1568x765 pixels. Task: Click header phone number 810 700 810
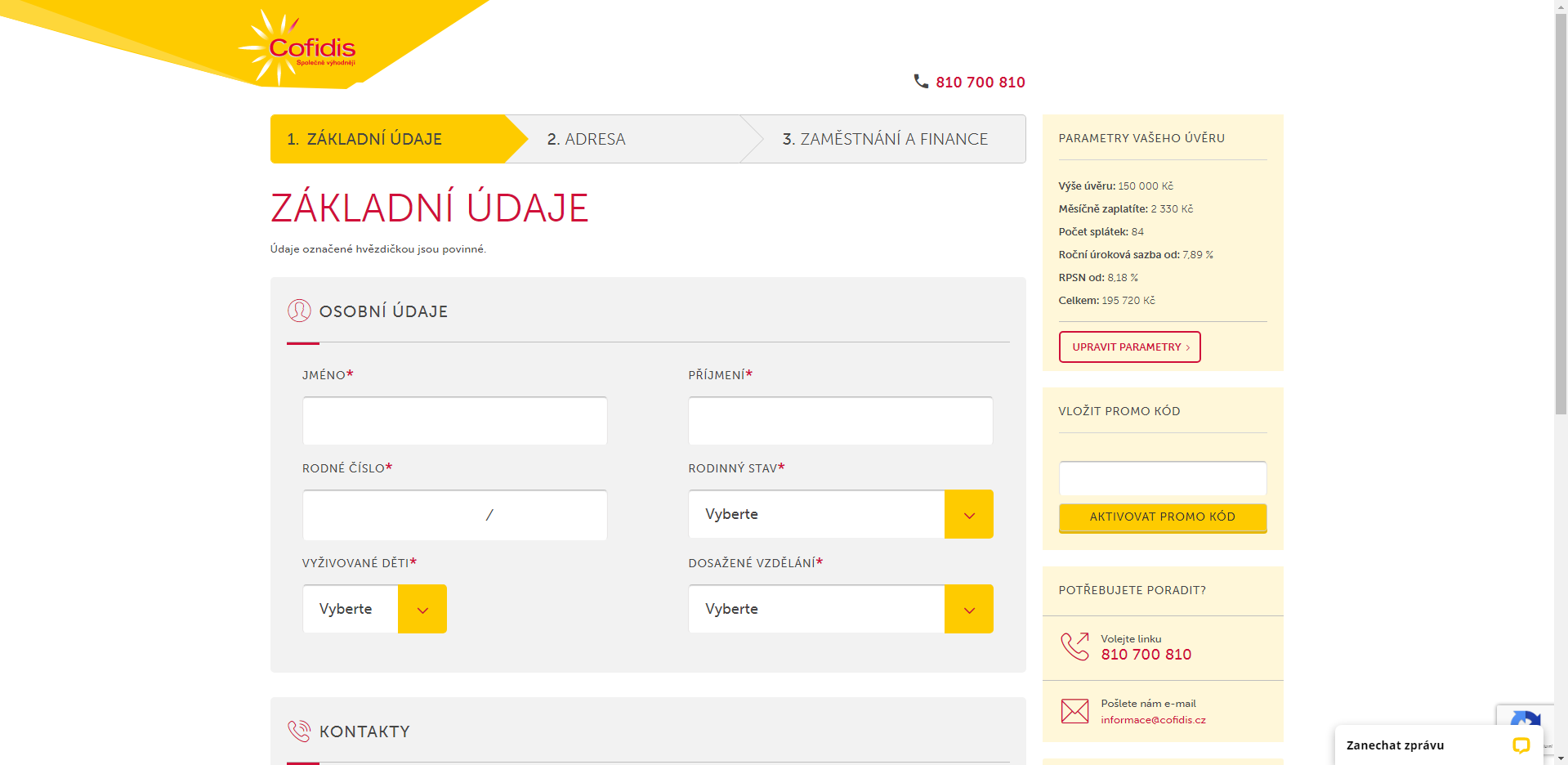click(x=981, y=82)
